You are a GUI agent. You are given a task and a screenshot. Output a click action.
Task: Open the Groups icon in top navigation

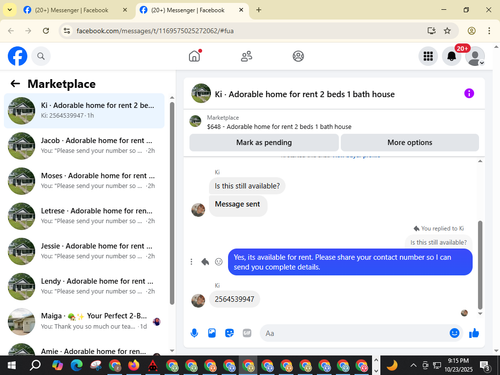298,56
